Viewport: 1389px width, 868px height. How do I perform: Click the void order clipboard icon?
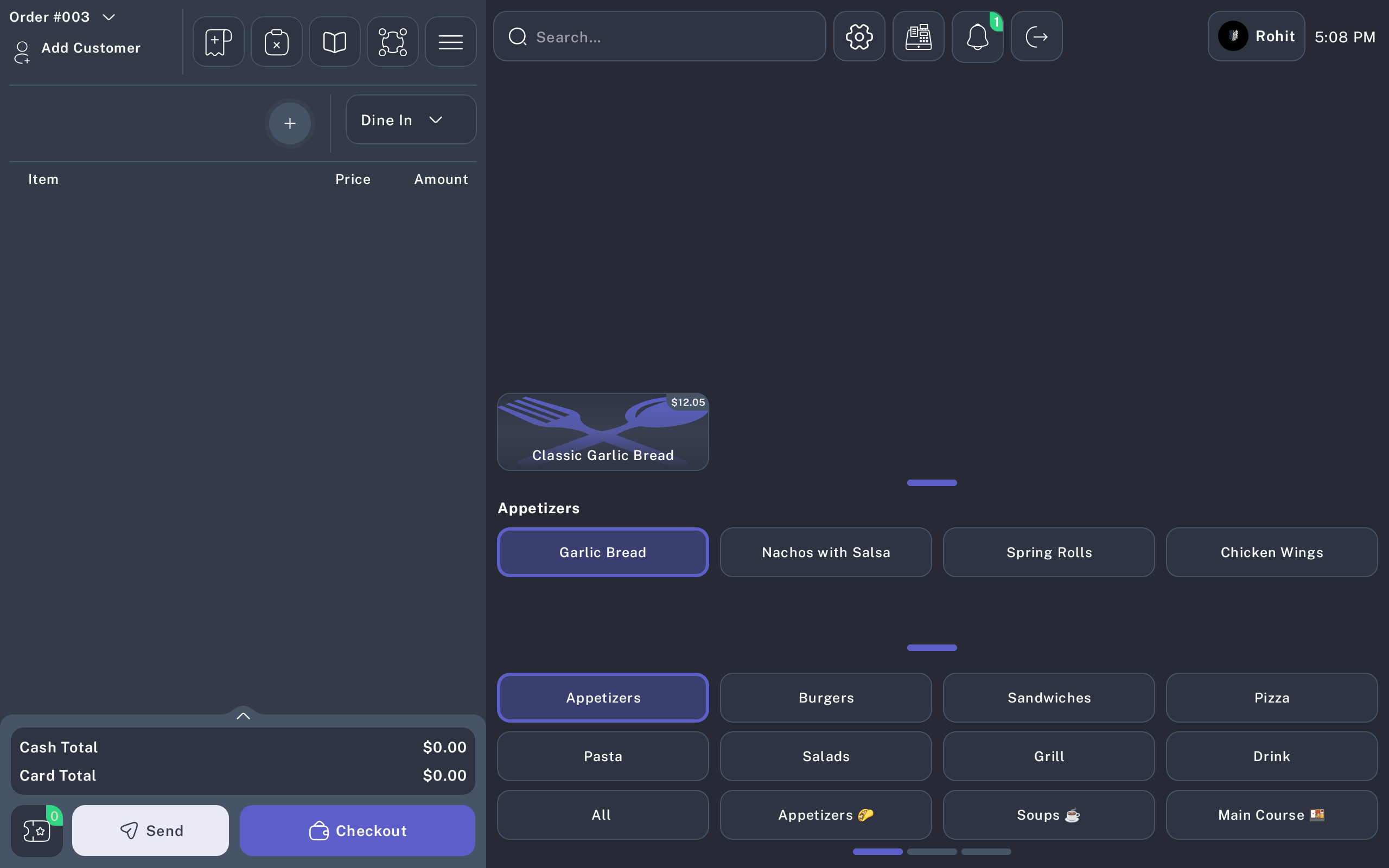(276, 41)
